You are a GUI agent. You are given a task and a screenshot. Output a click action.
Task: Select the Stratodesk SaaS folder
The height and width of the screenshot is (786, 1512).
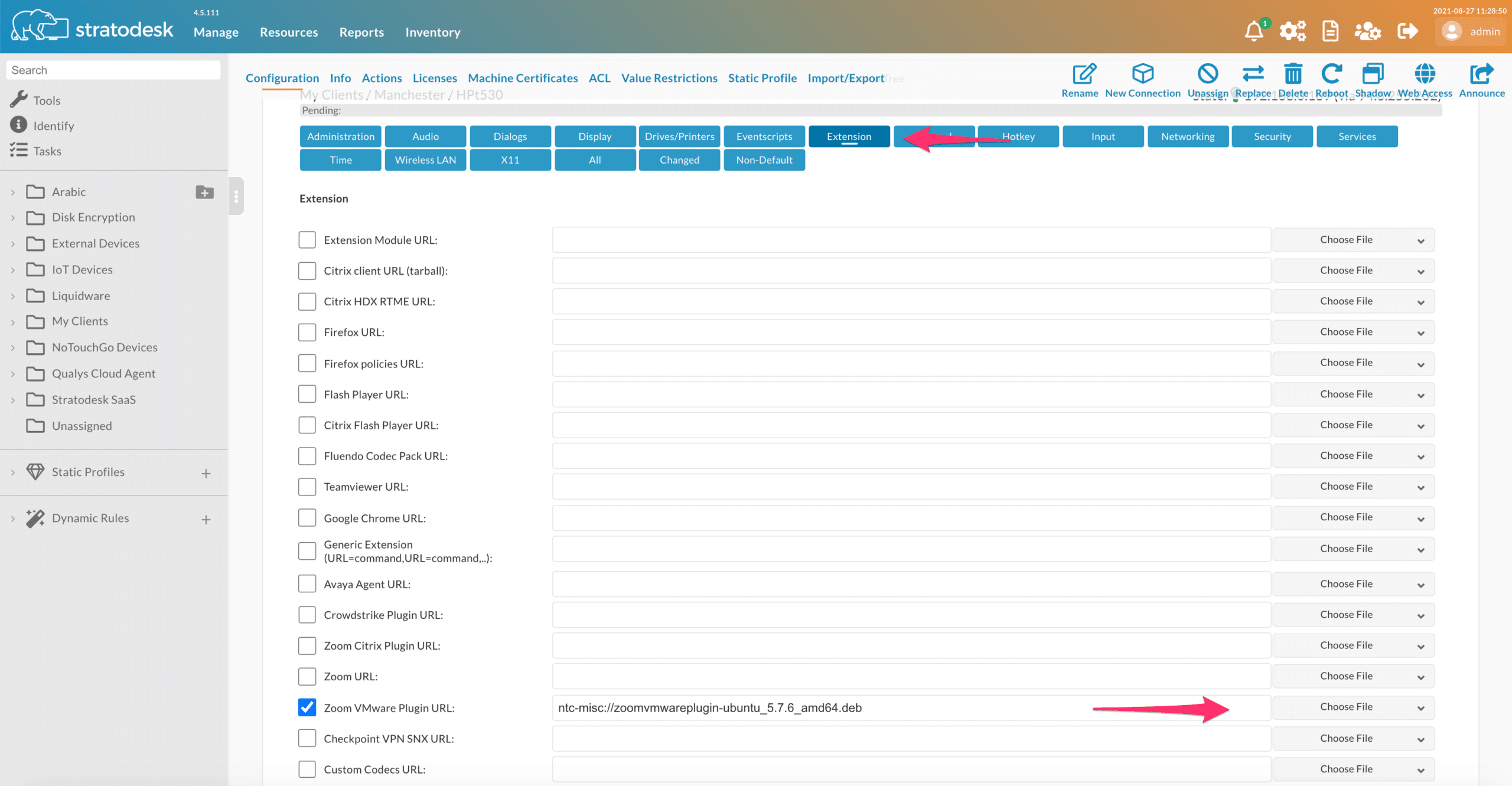pos(82,400)
